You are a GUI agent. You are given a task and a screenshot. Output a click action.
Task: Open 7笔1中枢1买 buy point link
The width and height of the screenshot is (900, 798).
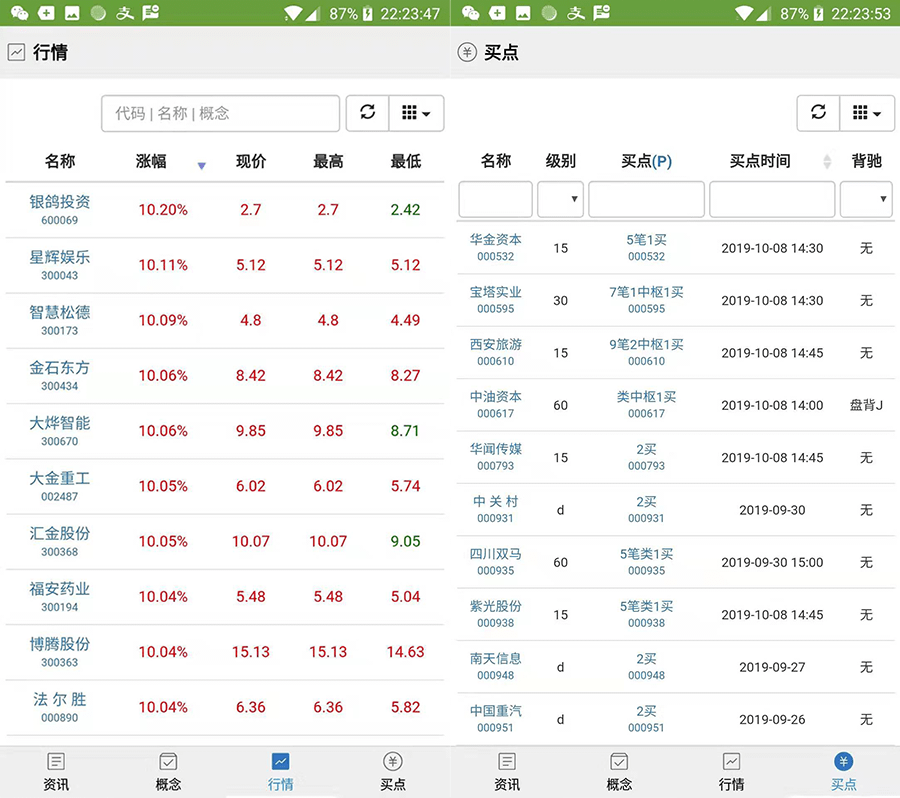click(646, 300)
